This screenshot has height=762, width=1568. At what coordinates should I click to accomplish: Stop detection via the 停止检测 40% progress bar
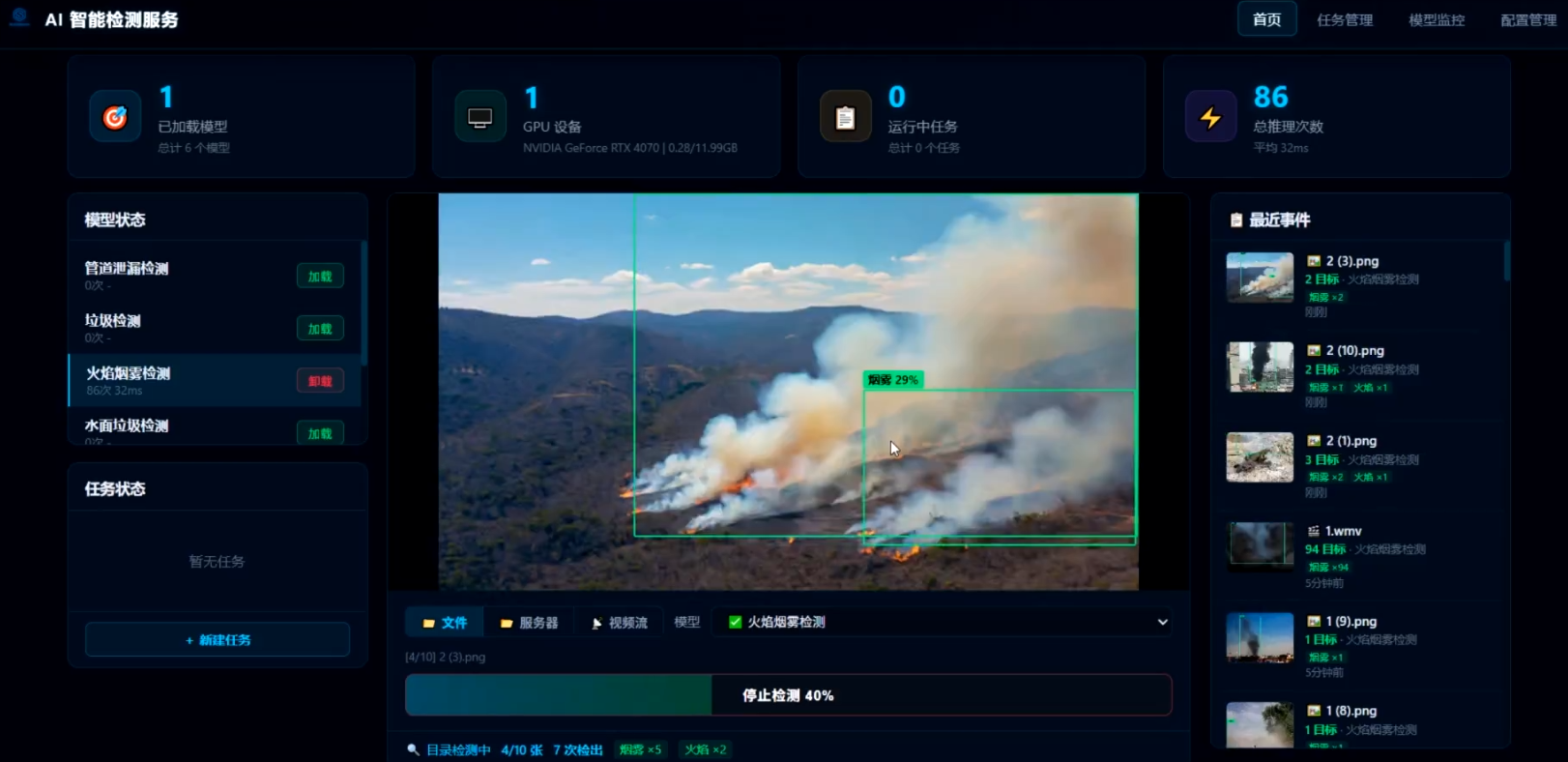(x=788, y=695)
